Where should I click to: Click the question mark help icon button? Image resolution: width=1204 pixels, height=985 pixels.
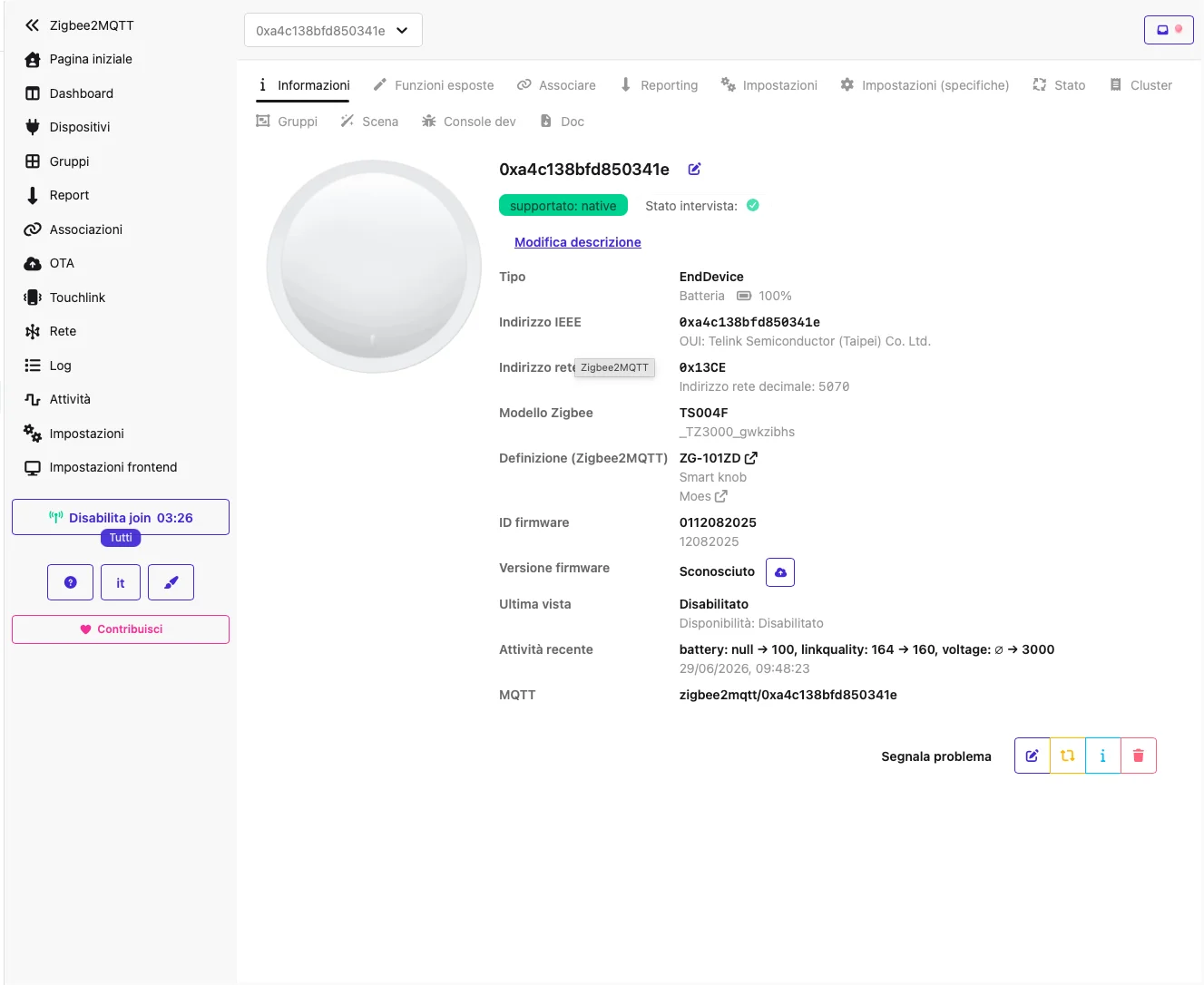pos(71,582)
